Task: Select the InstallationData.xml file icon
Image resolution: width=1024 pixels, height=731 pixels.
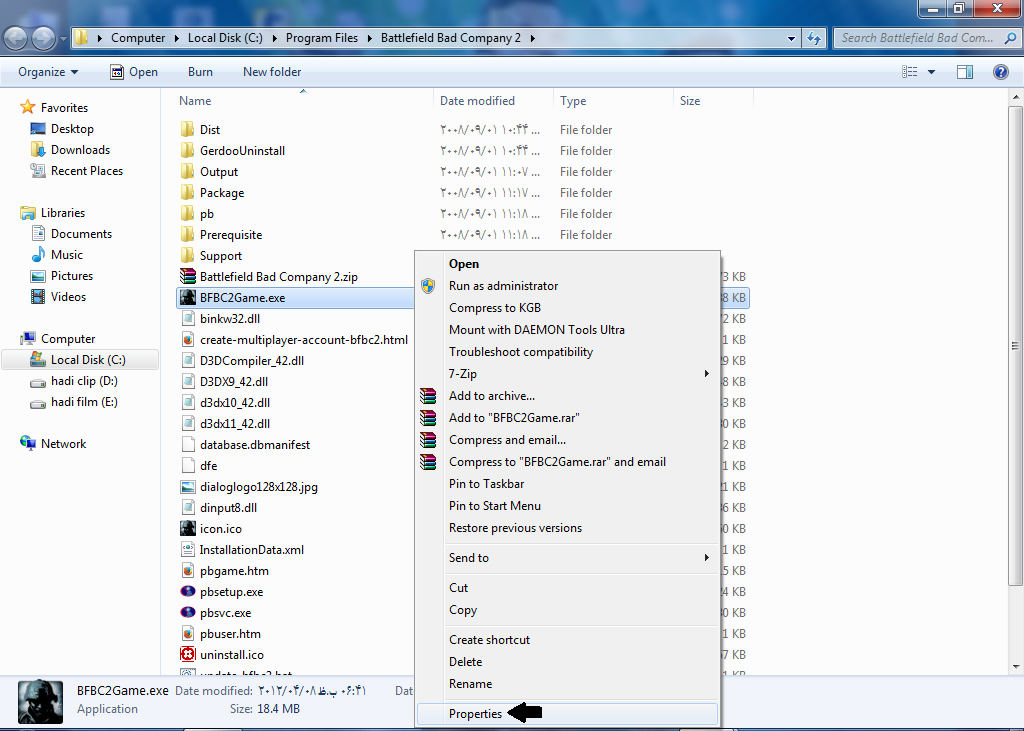Action: (188, 549)
